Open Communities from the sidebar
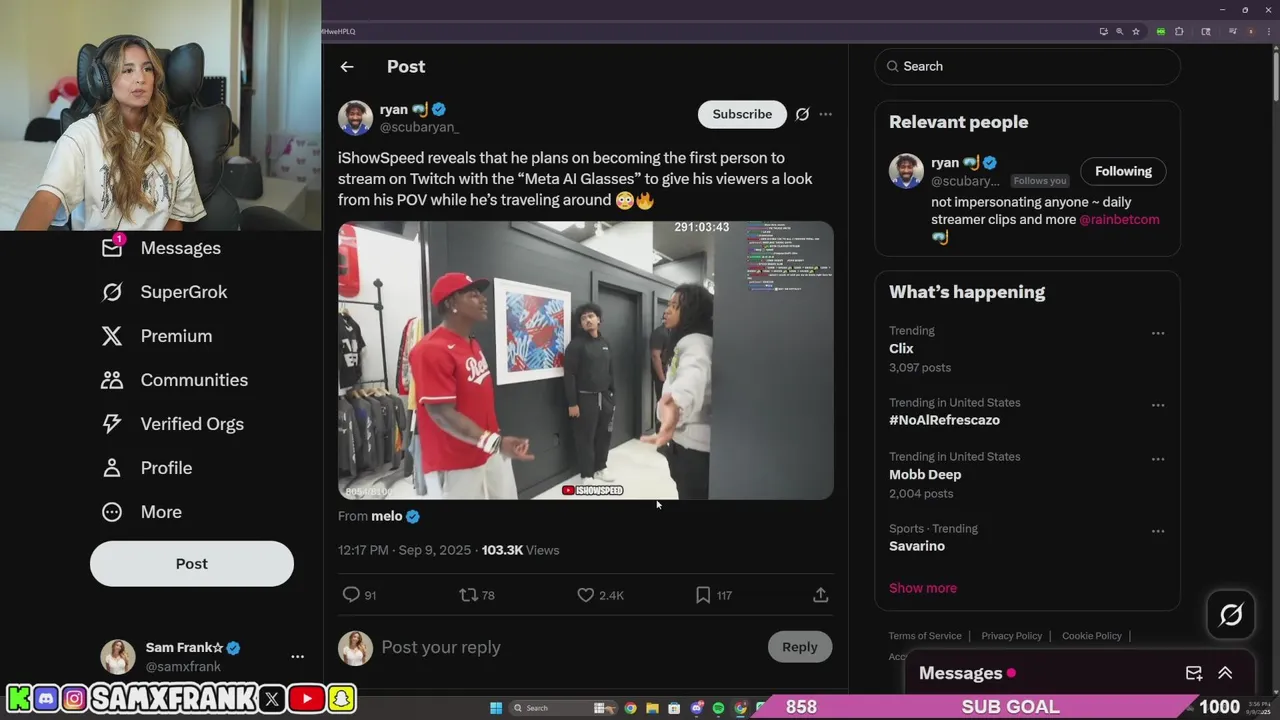 (x=175, y=380)
